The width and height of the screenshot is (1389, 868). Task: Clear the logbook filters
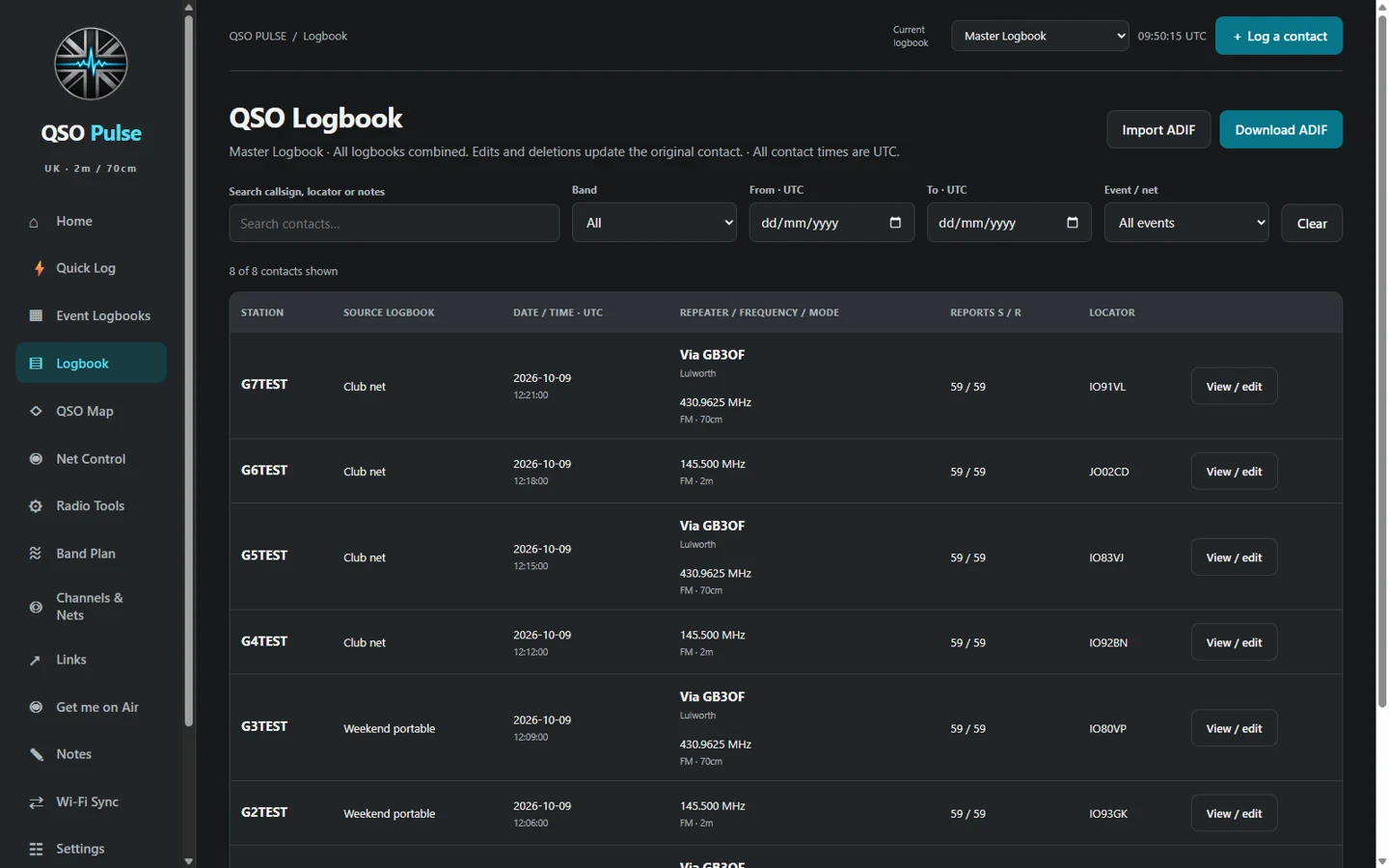pyautogui.click(x=1312, y=223)
